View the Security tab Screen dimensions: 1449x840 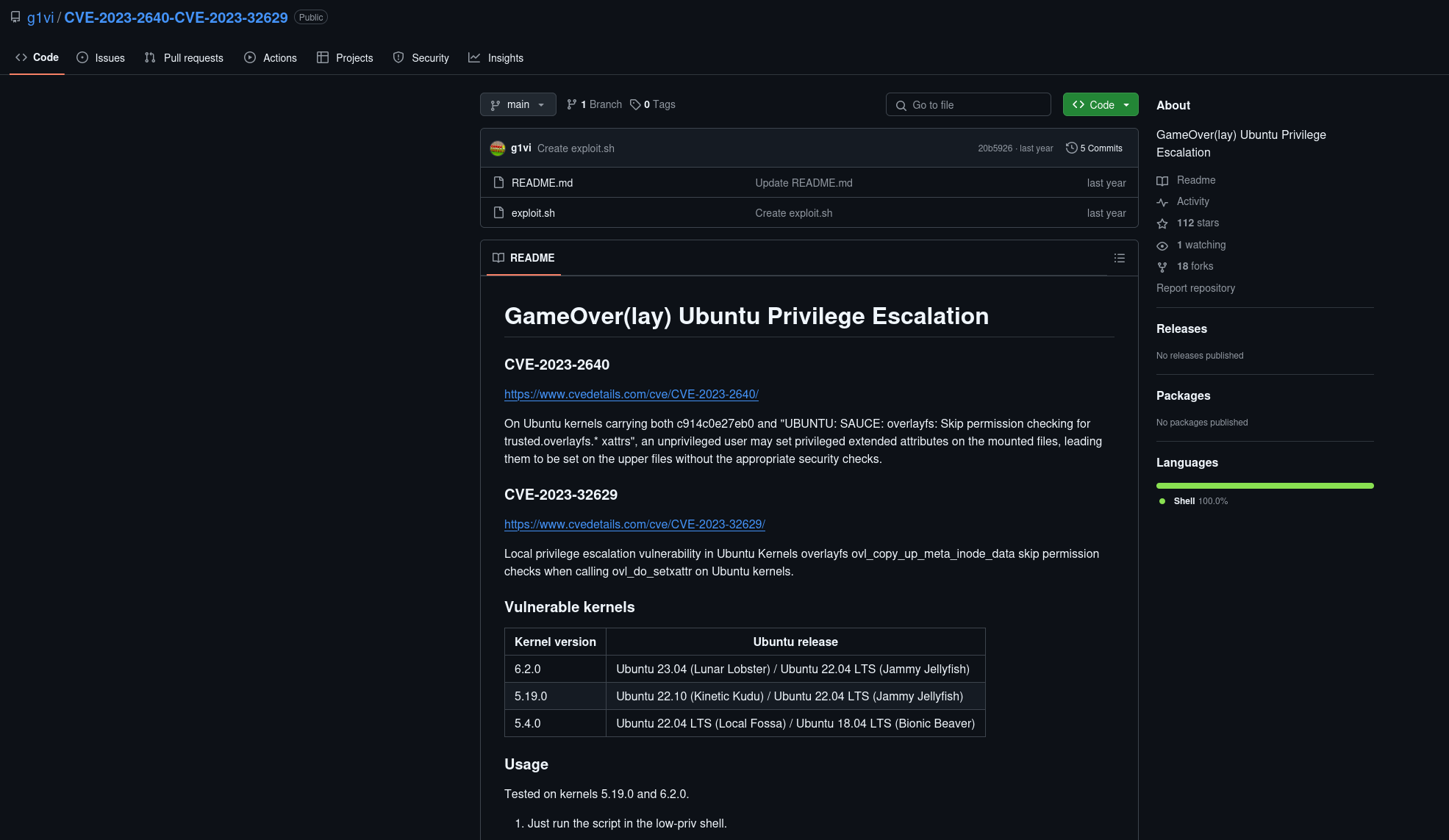tap(421, 58)
